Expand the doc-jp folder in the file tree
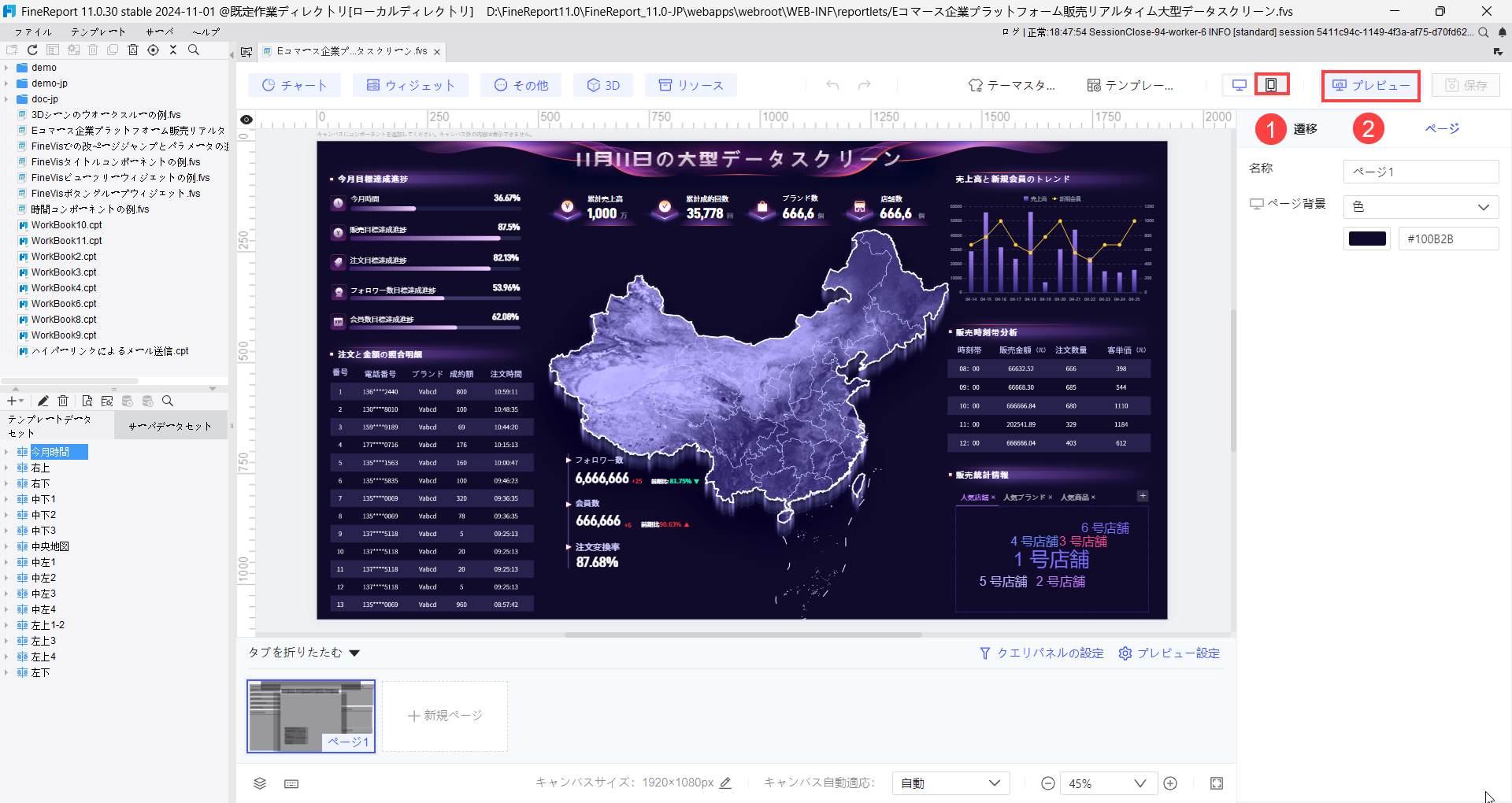The width and height of the screenshot is (1512, 803). 6,99
